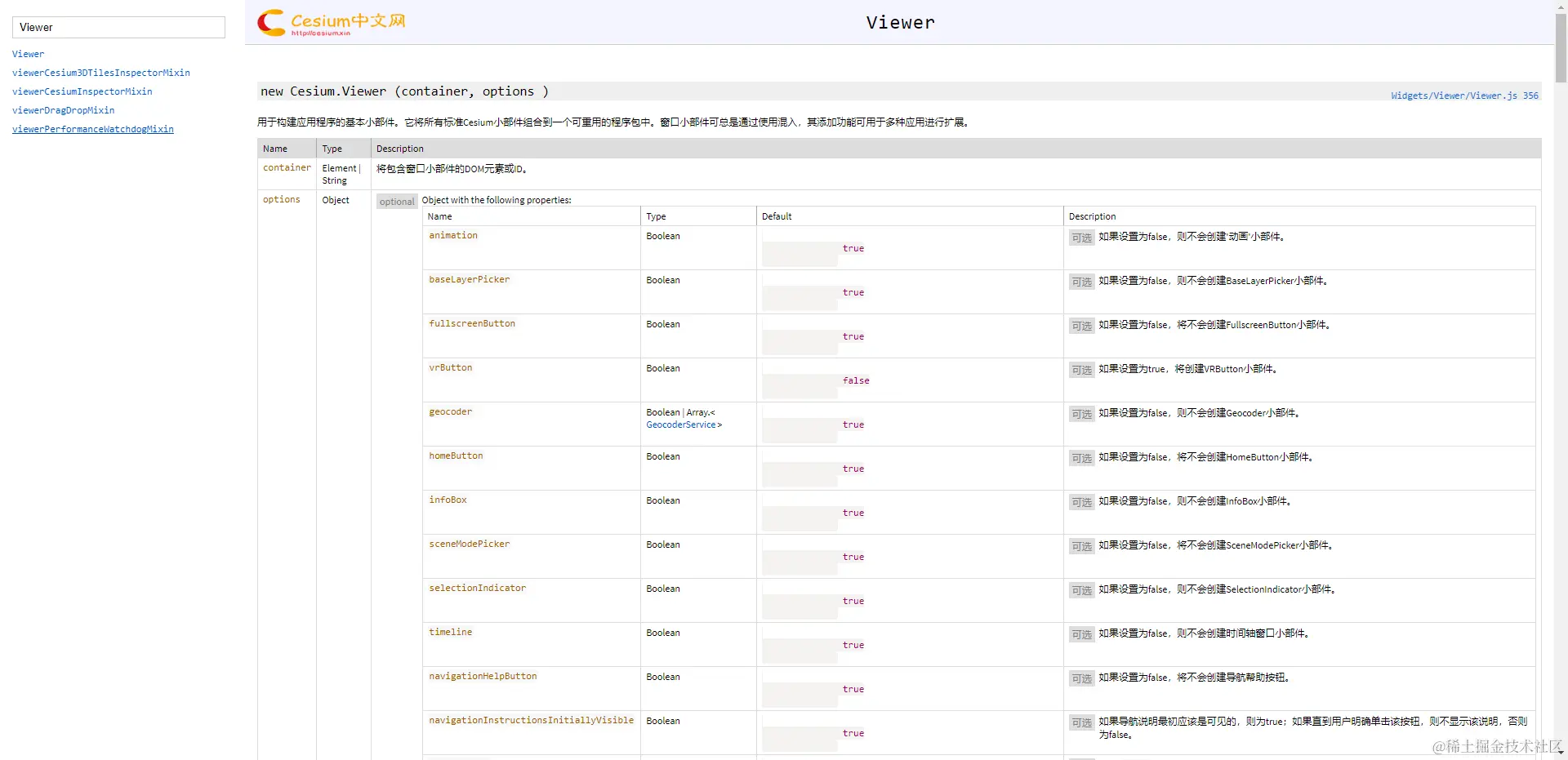Click the 可选 tag in navigationHelpButton row
The image size is (1568, 760).
1082,678
